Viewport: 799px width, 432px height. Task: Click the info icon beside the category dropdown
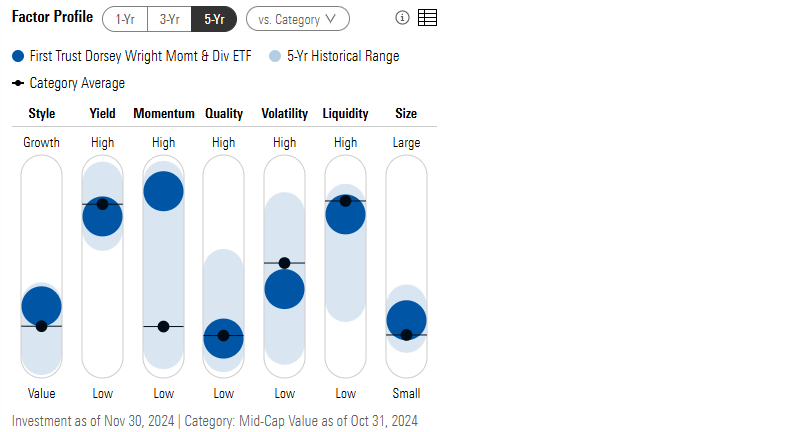402,18
